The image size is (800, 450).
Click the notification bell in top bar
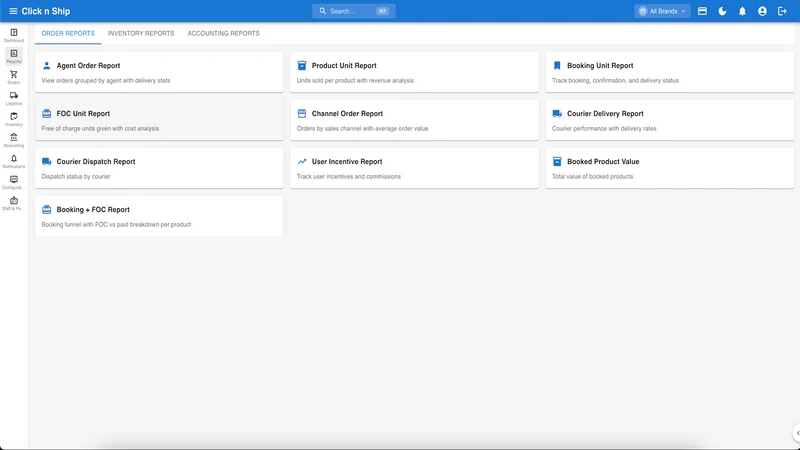[x=742, y=11]
